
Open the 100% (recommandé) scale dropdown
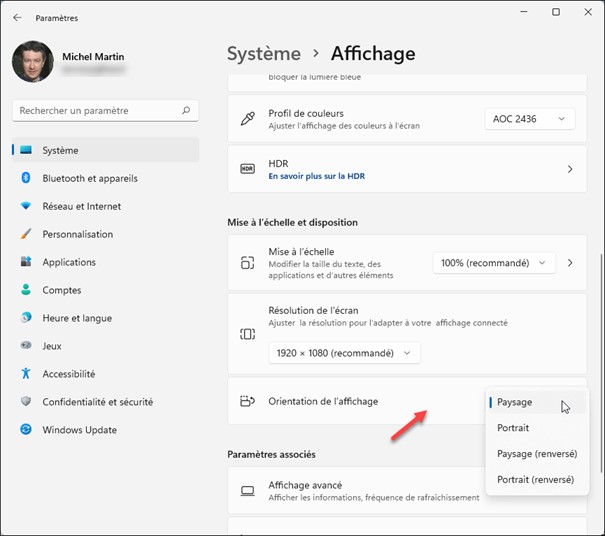pos(495,263)
